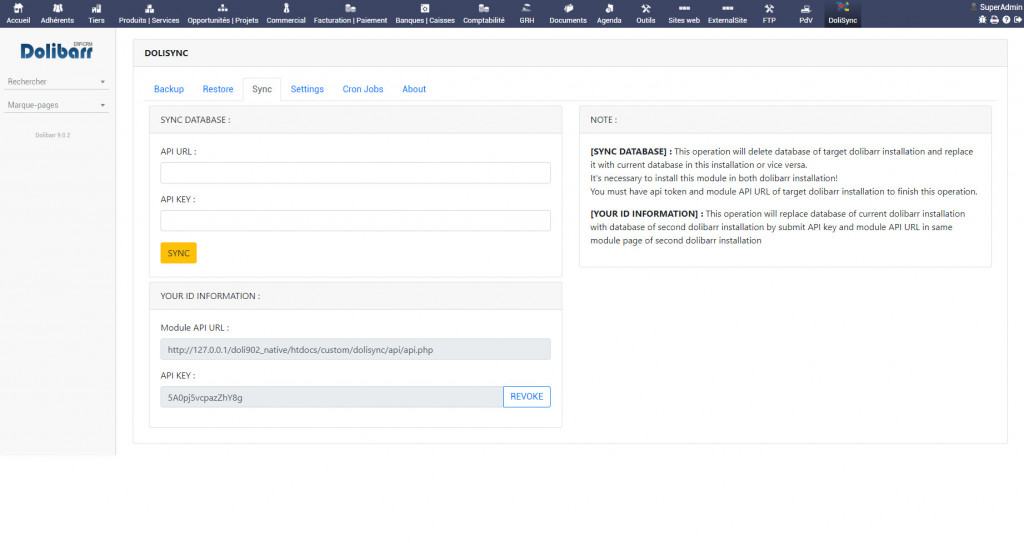Image resolution: width=1024 pixels, height=543 pixels.
Task: Click the Dolibarr logo
Action: [56, 51]
